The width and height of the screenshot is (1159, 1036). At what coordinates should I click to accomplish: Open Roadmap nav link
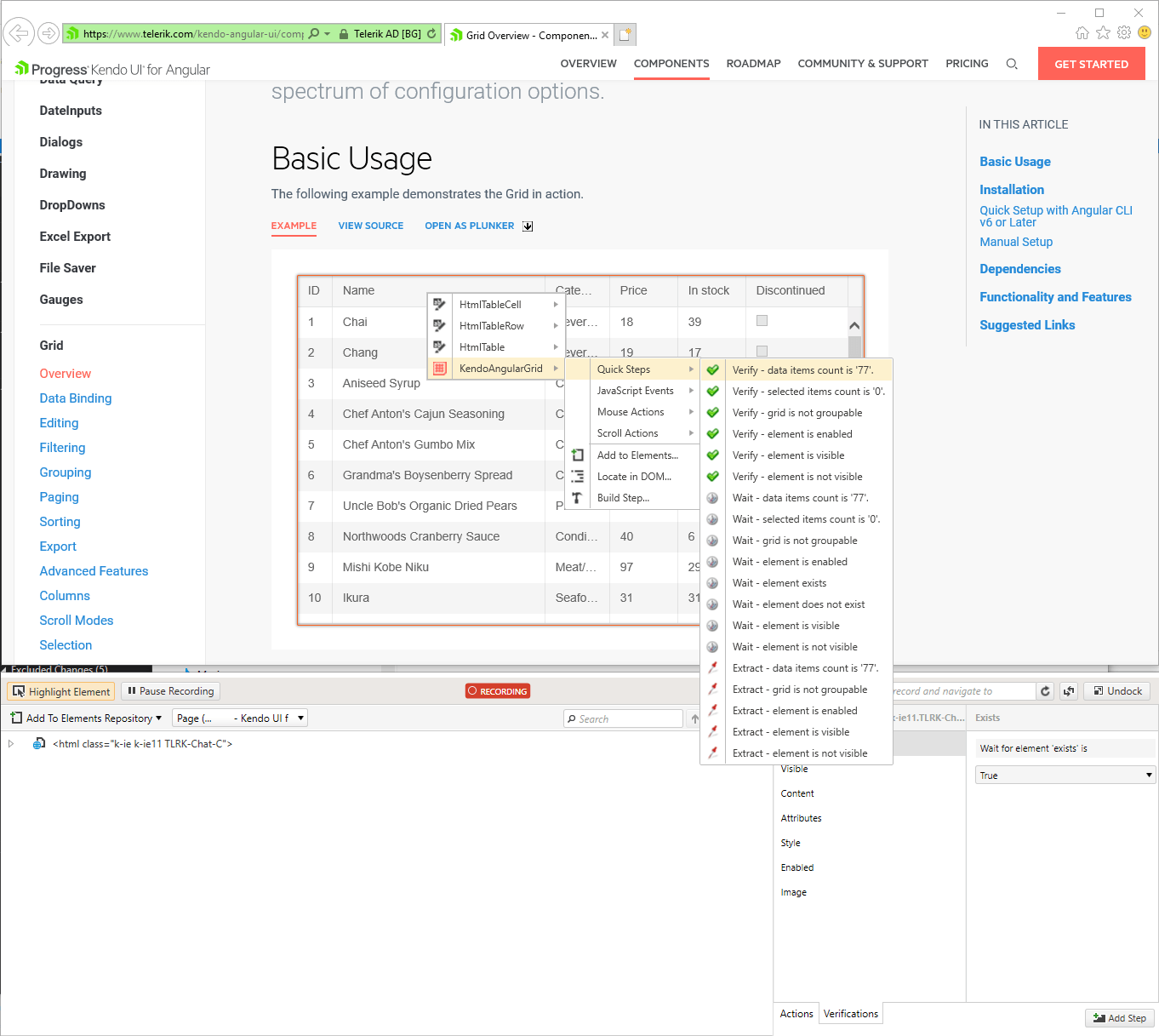pyautogui.click(x=753, y=64)
